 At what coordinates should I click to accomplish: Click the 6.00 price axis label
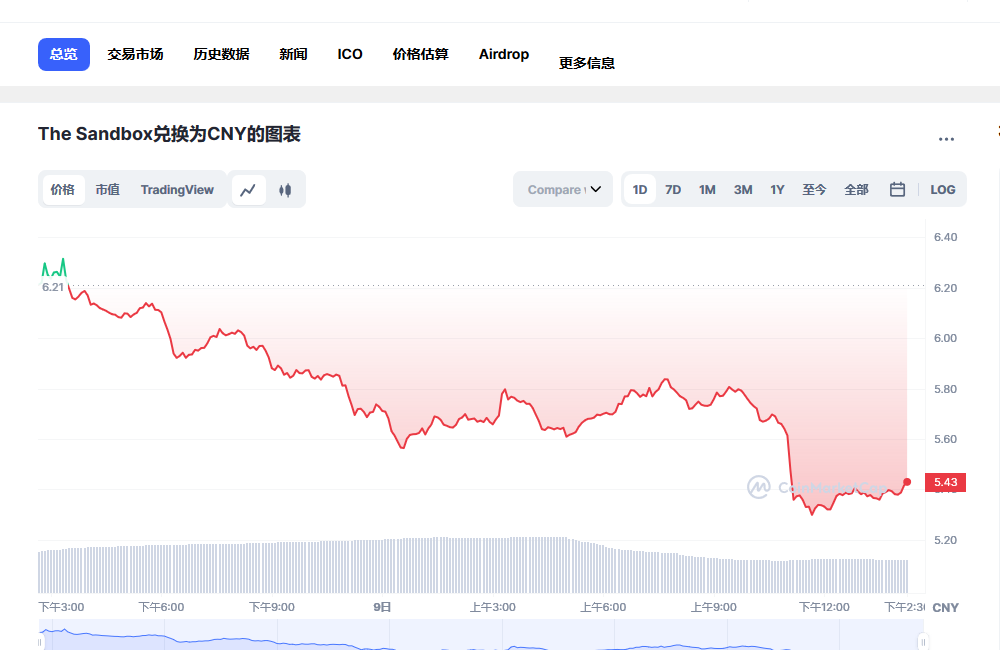(945, 338)
